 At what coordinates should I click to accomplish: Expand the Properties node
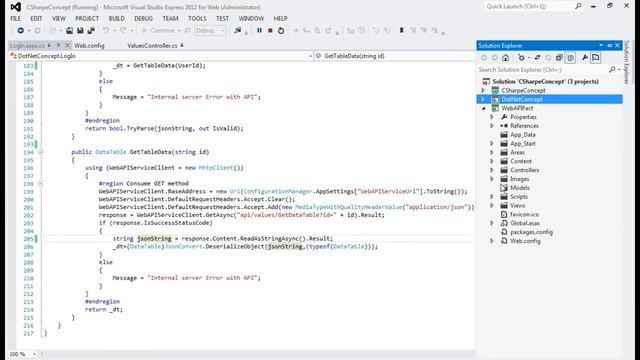tap(492, 117)
